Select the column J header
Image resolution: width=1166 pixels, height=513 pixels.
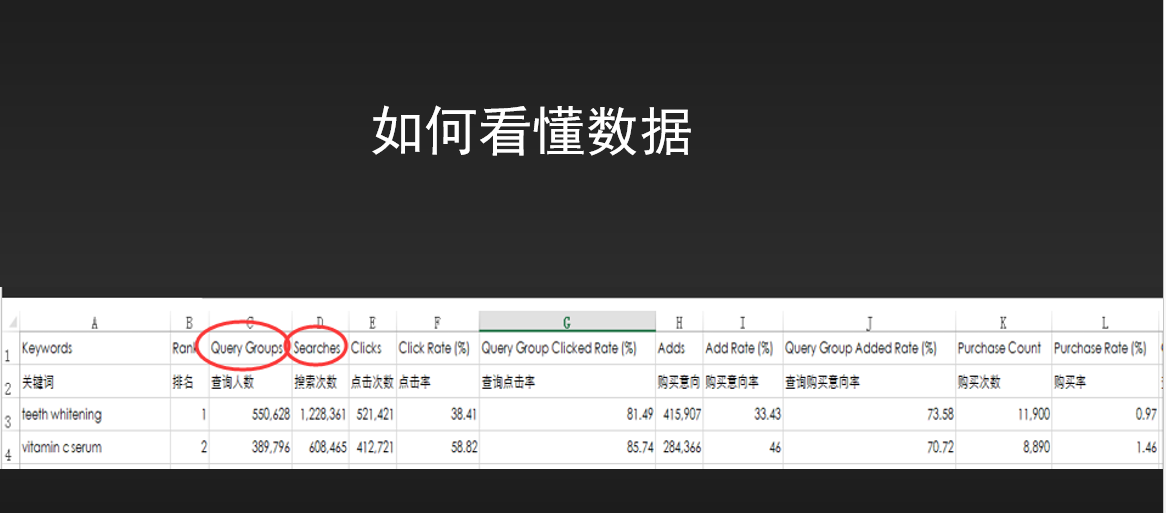point(869,322)
